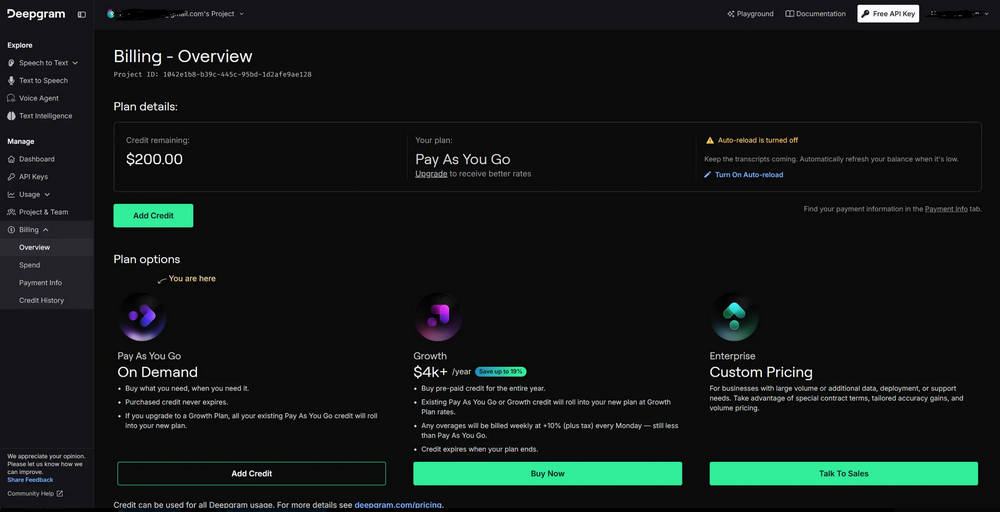Click the Voice Agent icon

point(11,98)
